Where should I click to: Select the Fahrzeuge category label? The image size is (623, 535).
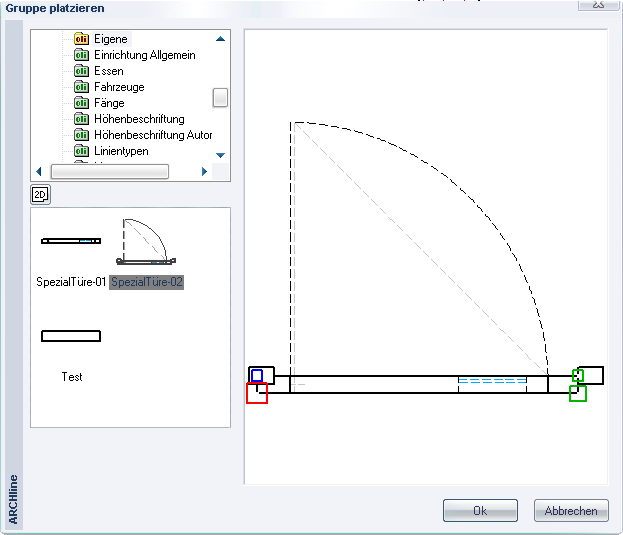click(119, 87)
